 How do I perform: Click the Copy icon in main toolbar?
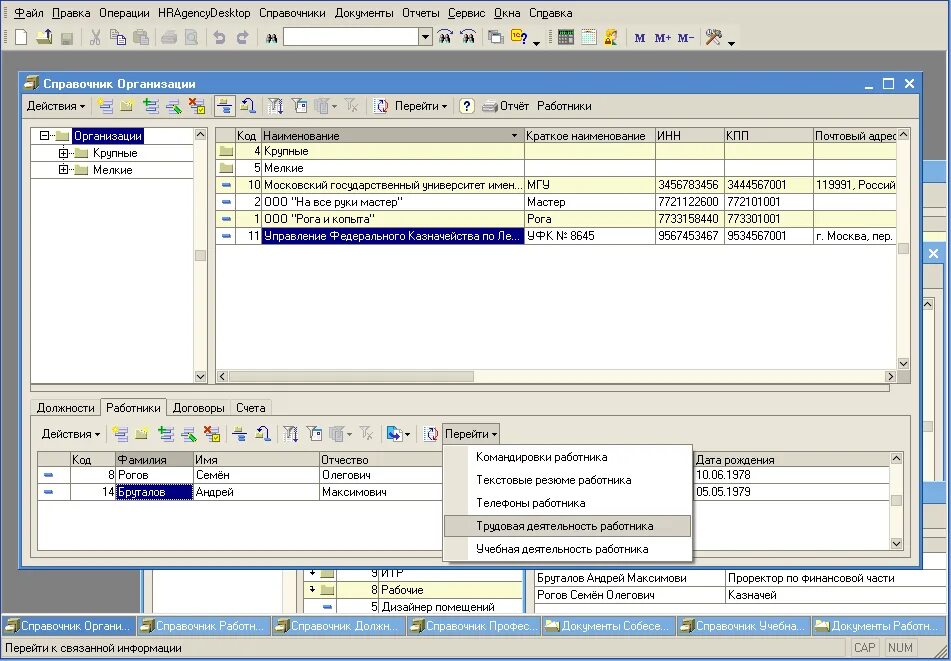118,37
